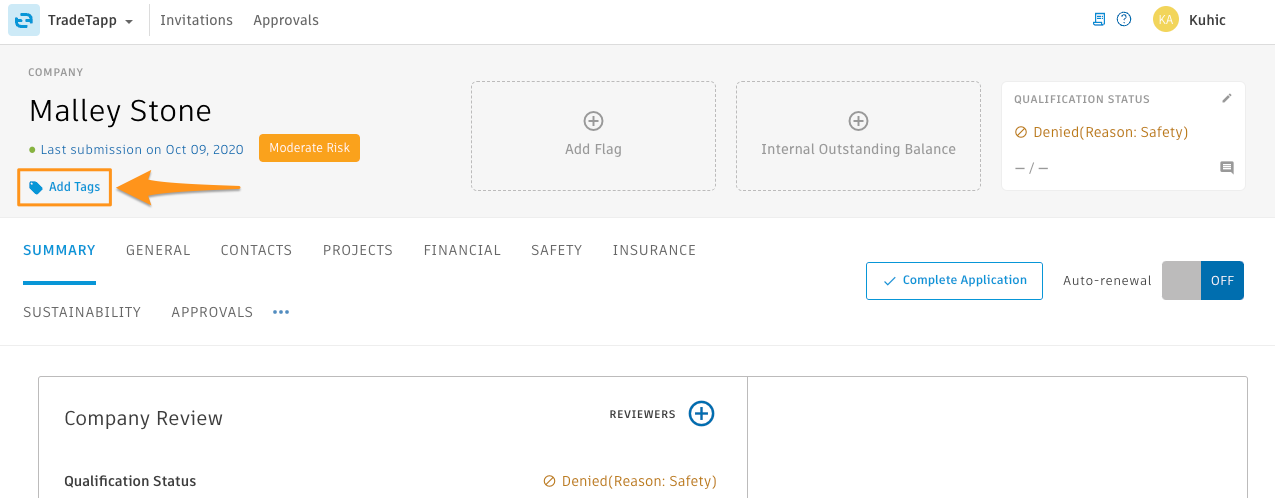Open the TradeTapp product switcher dropdown
The image size is (1275, 498).
pos(90,20)
